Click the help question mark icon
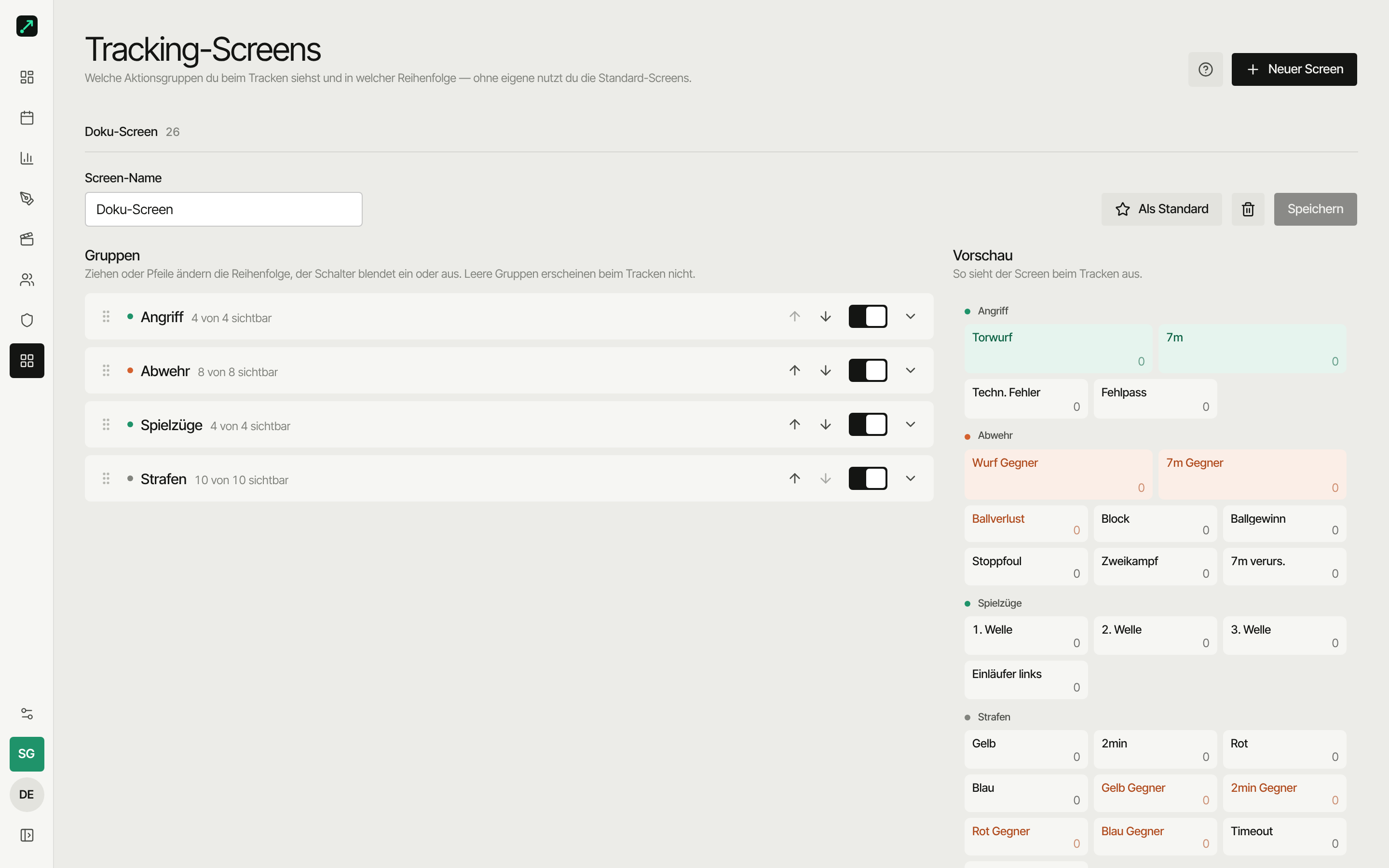Screen dimensions: 1389x868 point(1205,69)
